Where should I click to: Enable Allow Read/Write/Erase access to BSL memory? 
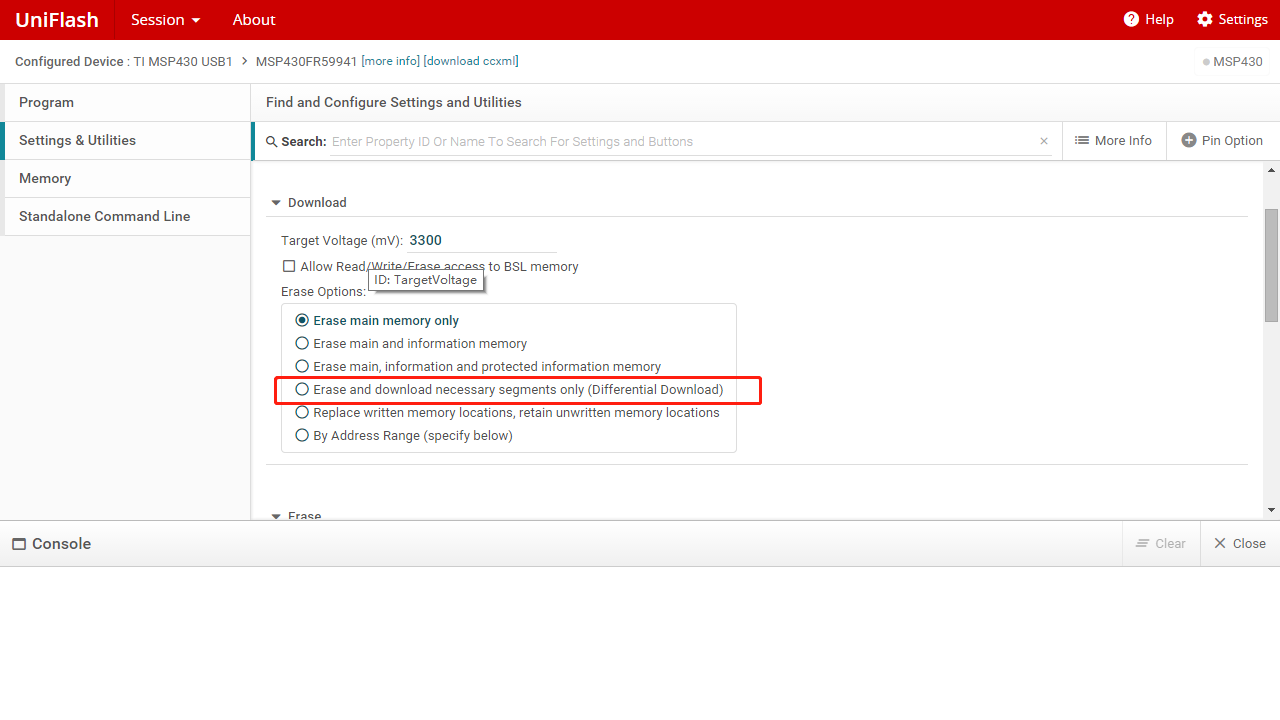pyautogui.click(x=289, y=266)
